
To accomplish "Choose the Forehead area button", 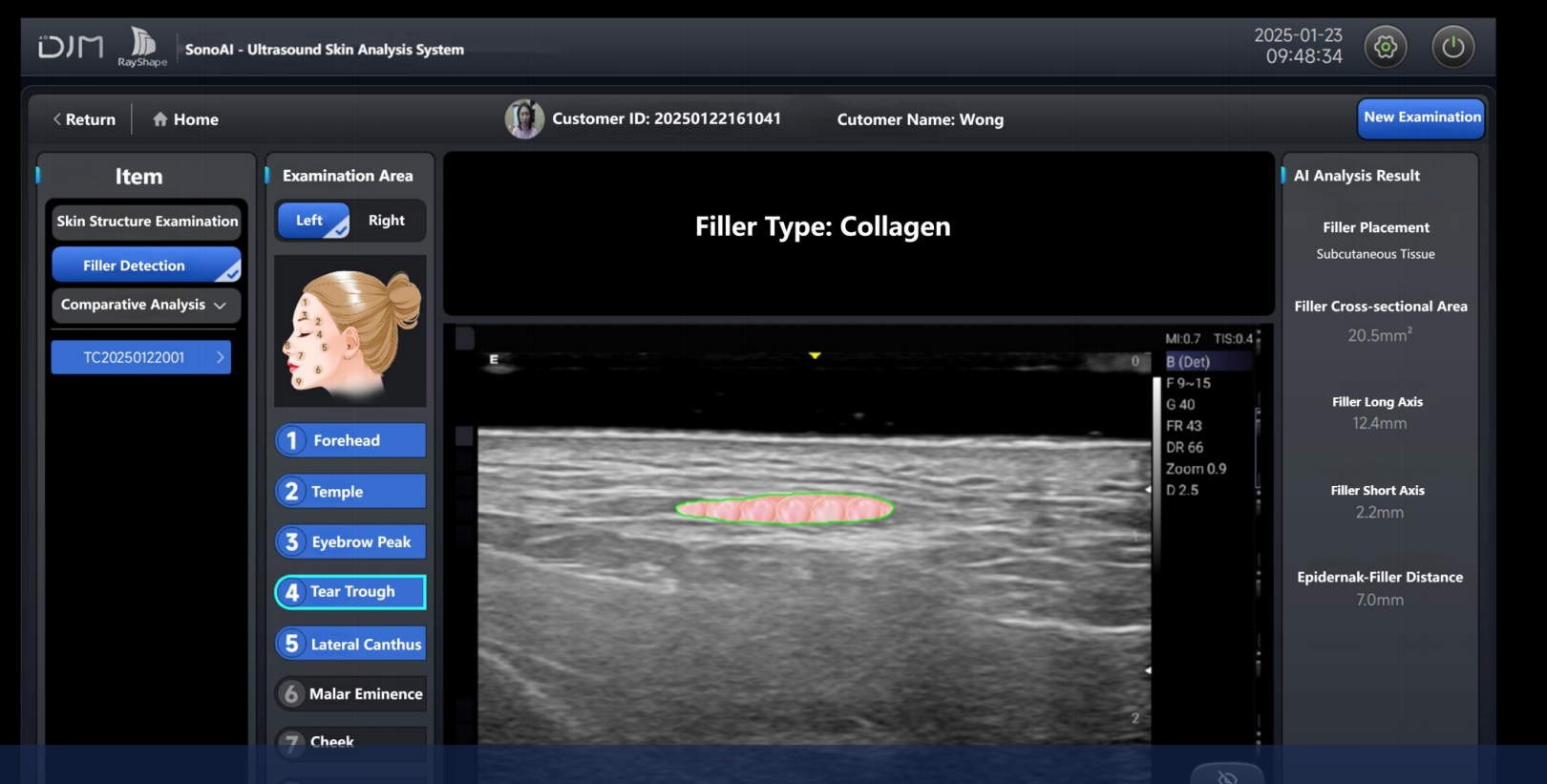I will click(350, 441).
